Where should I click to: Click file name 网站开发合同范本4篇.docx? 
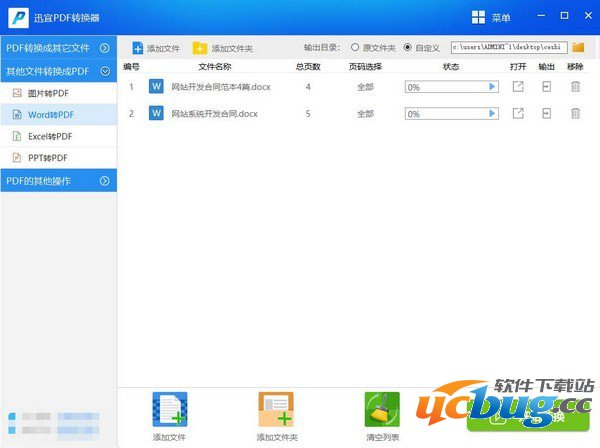point(221,87)
